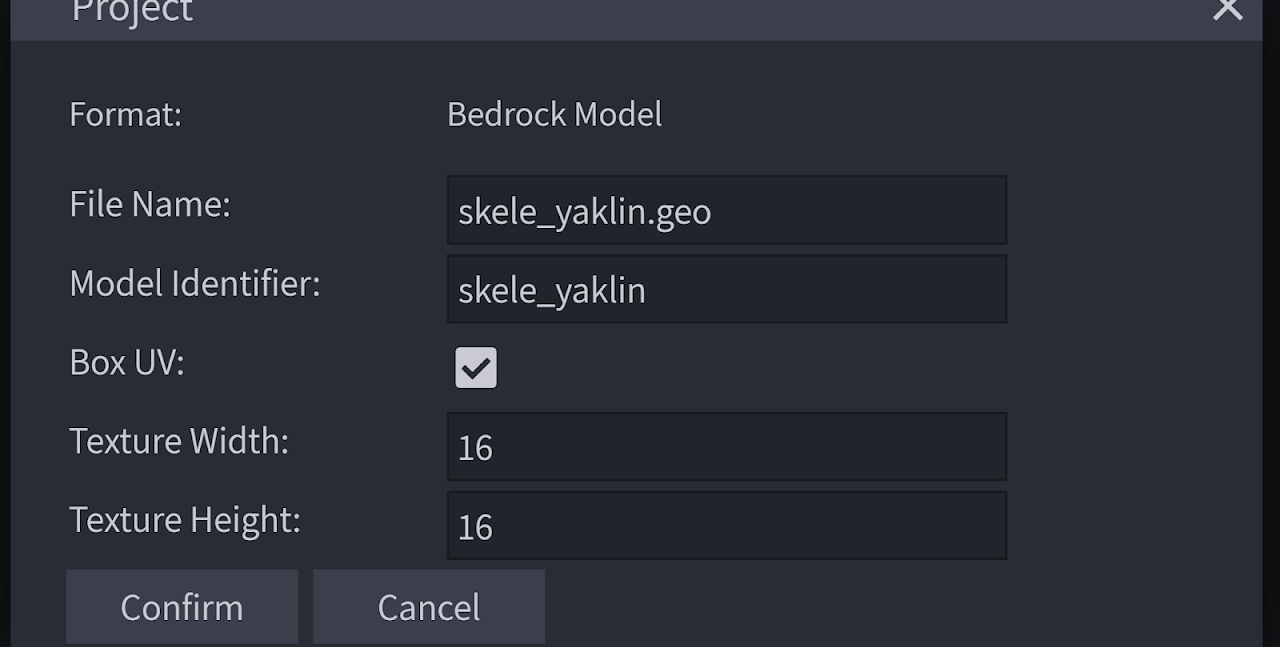The width and height of the screenshot is (1280, 647).
Task: Close the Project dialog with the X icon
Action: pos(1227,10)
